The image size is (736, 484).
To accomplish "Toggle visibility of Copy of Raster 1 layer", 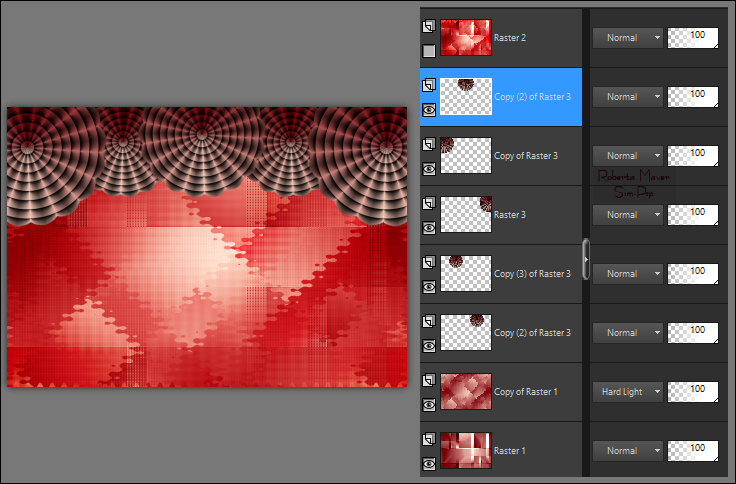I will point(429,404).
